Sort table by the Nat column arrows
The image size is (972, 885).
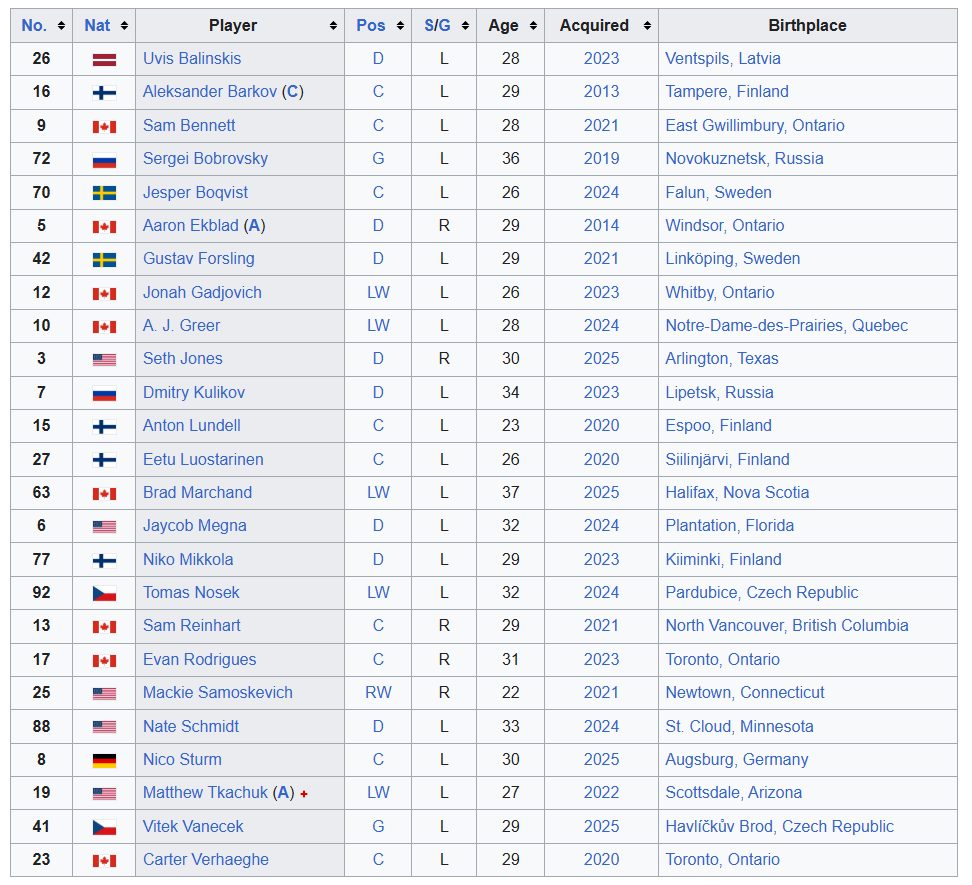point(124,25)
